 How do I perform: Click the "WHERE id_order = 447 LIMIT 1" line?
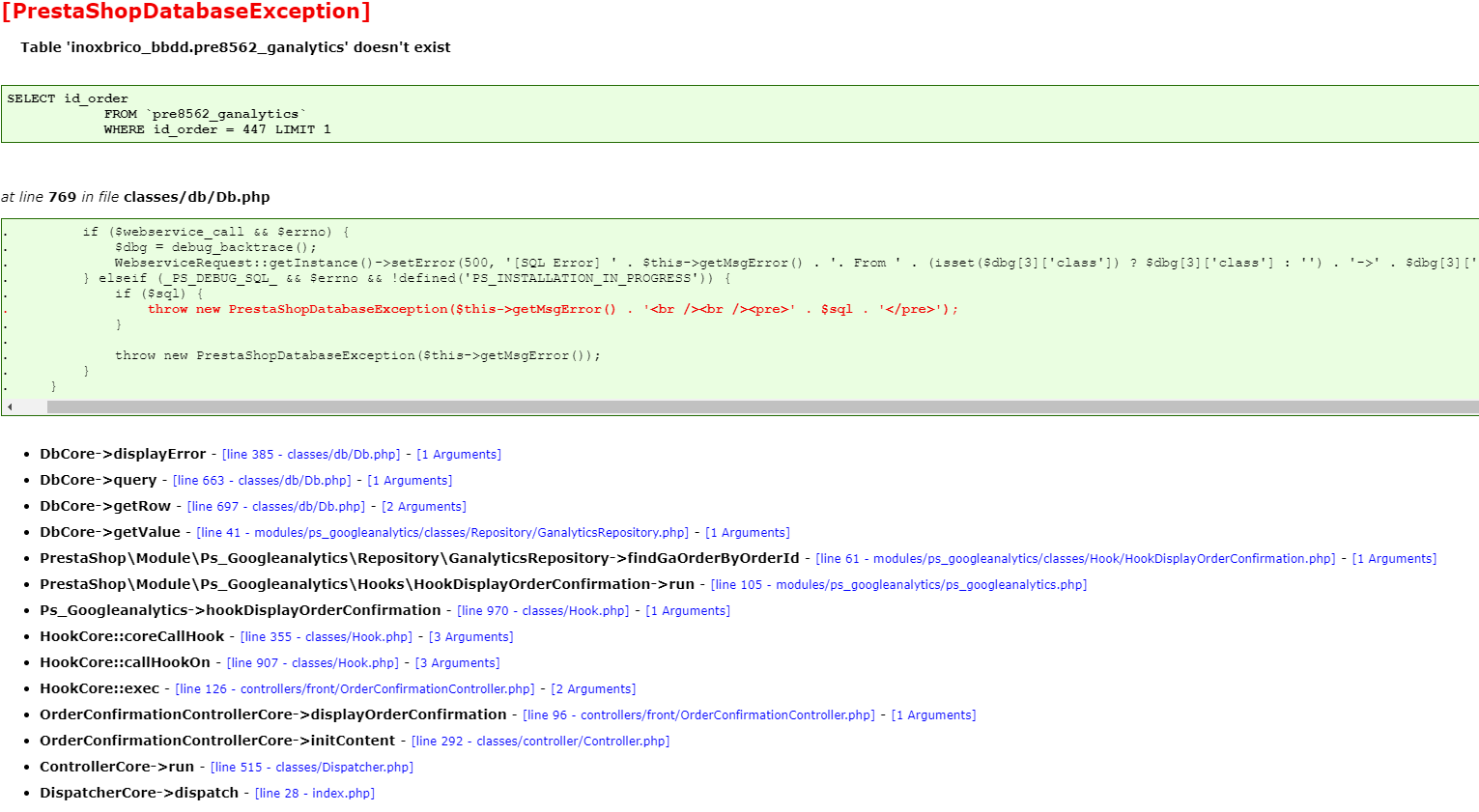[217, 129]
